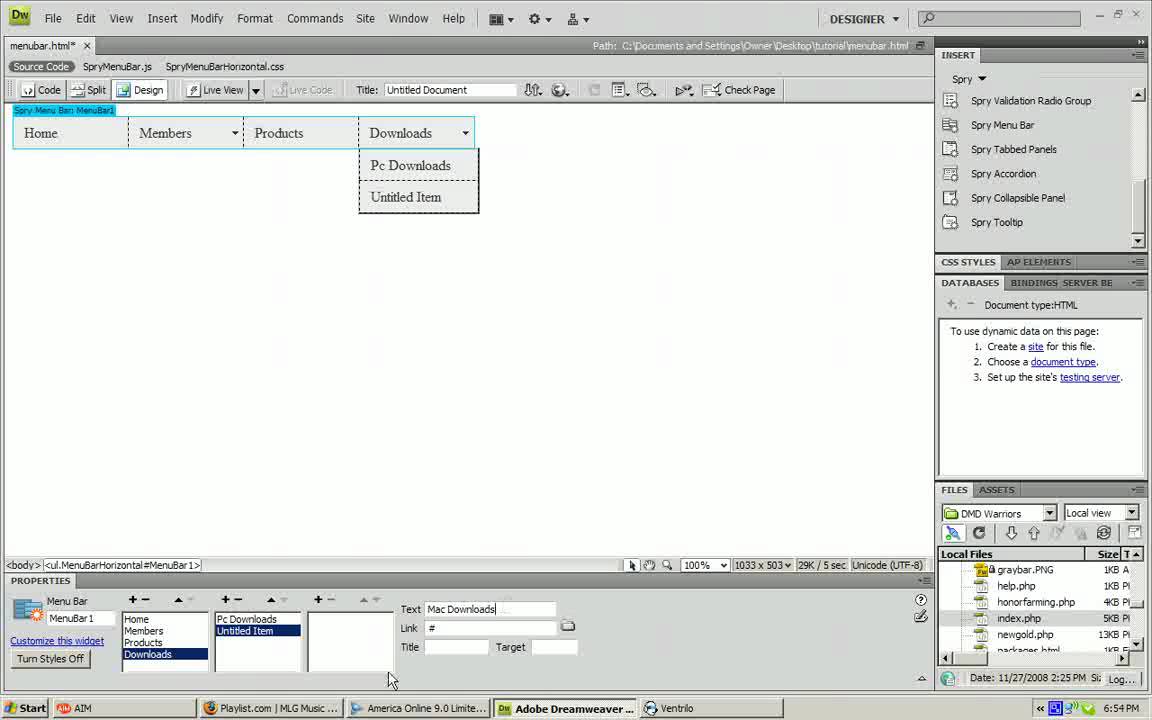Open Spry category dropdown in Insert panel

click(x=969, y=79)
